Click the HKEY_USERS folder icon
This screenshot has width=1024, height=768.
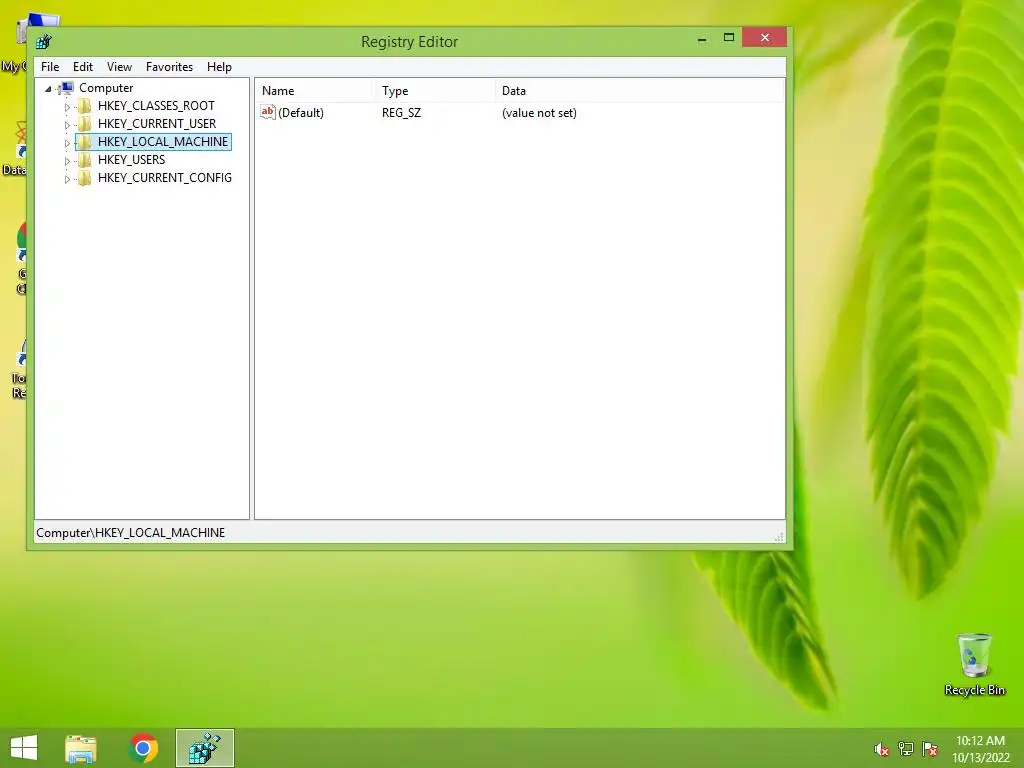[84, 159]
